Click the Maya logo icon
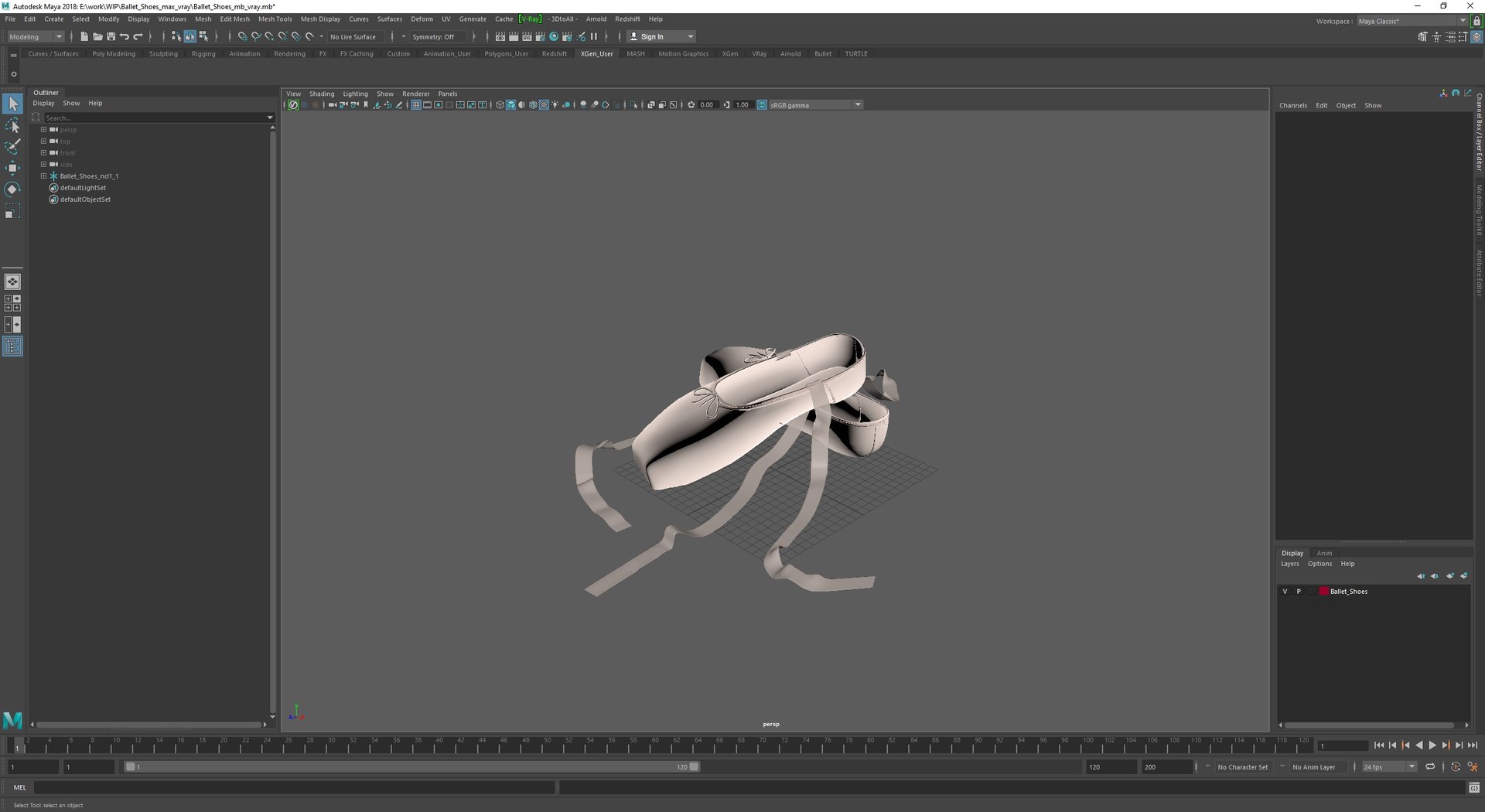Image resolution: width=1485 pixels, height=812 pixels. (12, 720)
